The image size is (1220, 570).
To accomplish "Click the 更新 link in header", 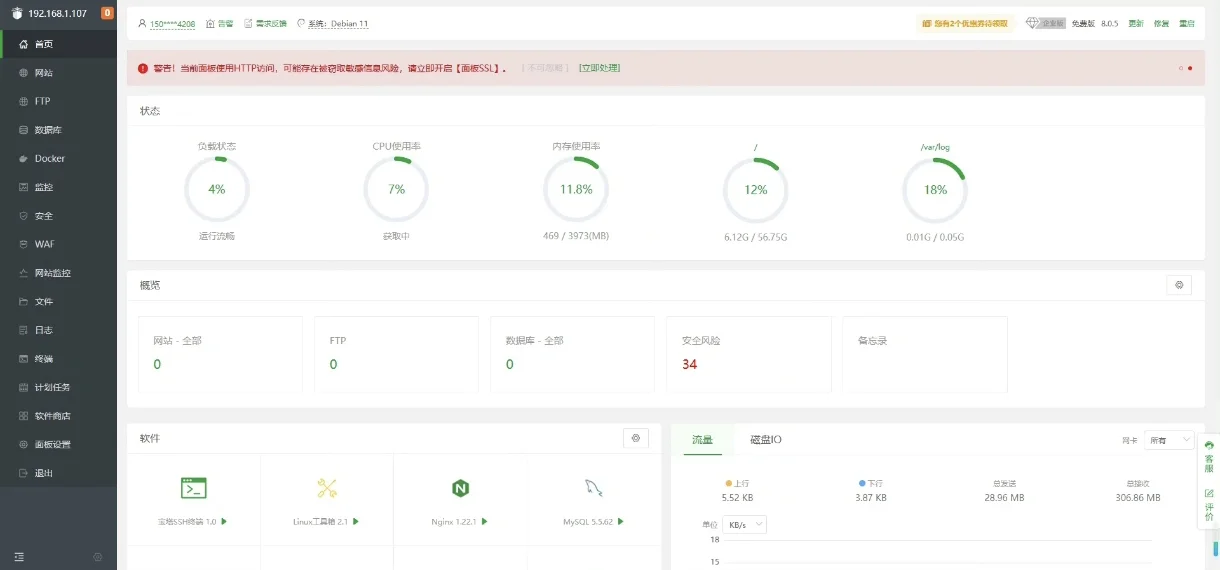I will pos(1136,23).
